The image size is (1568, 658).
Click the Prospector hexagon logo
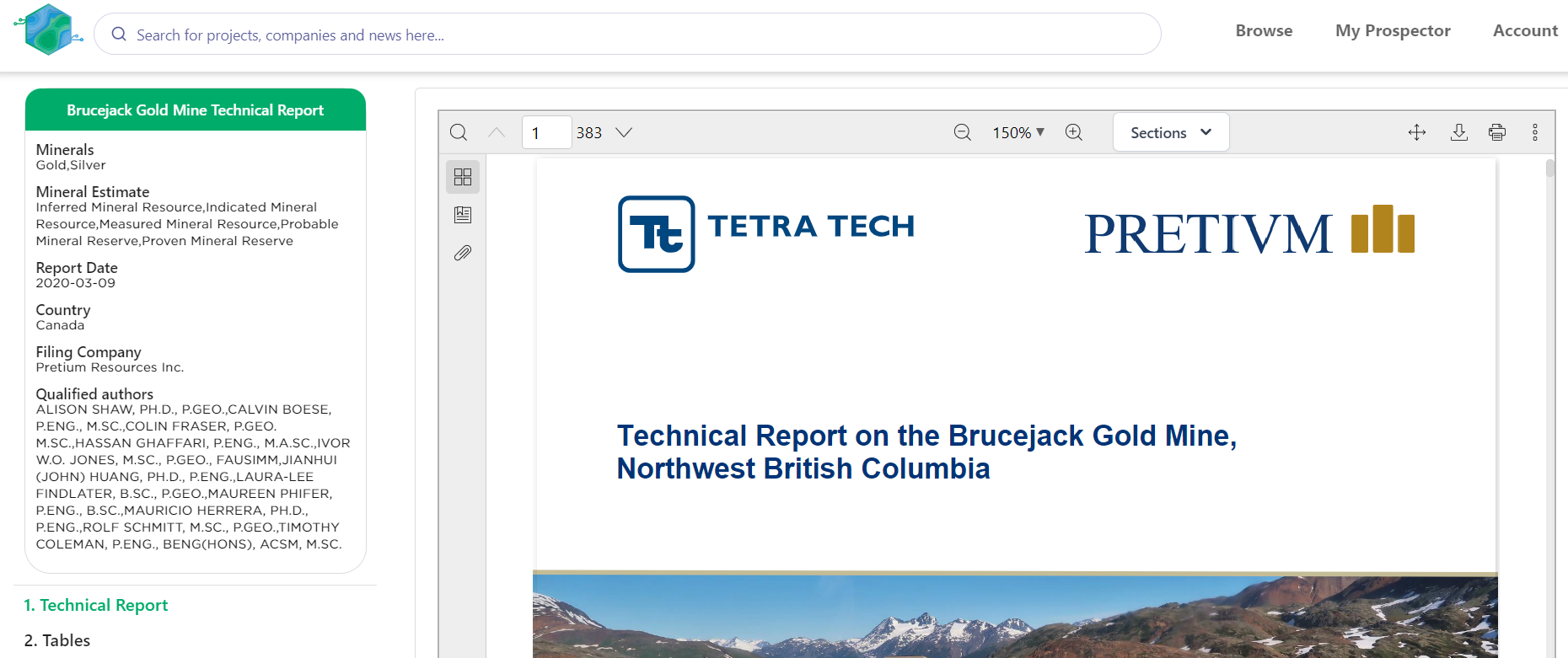click(x=49, y=29)
